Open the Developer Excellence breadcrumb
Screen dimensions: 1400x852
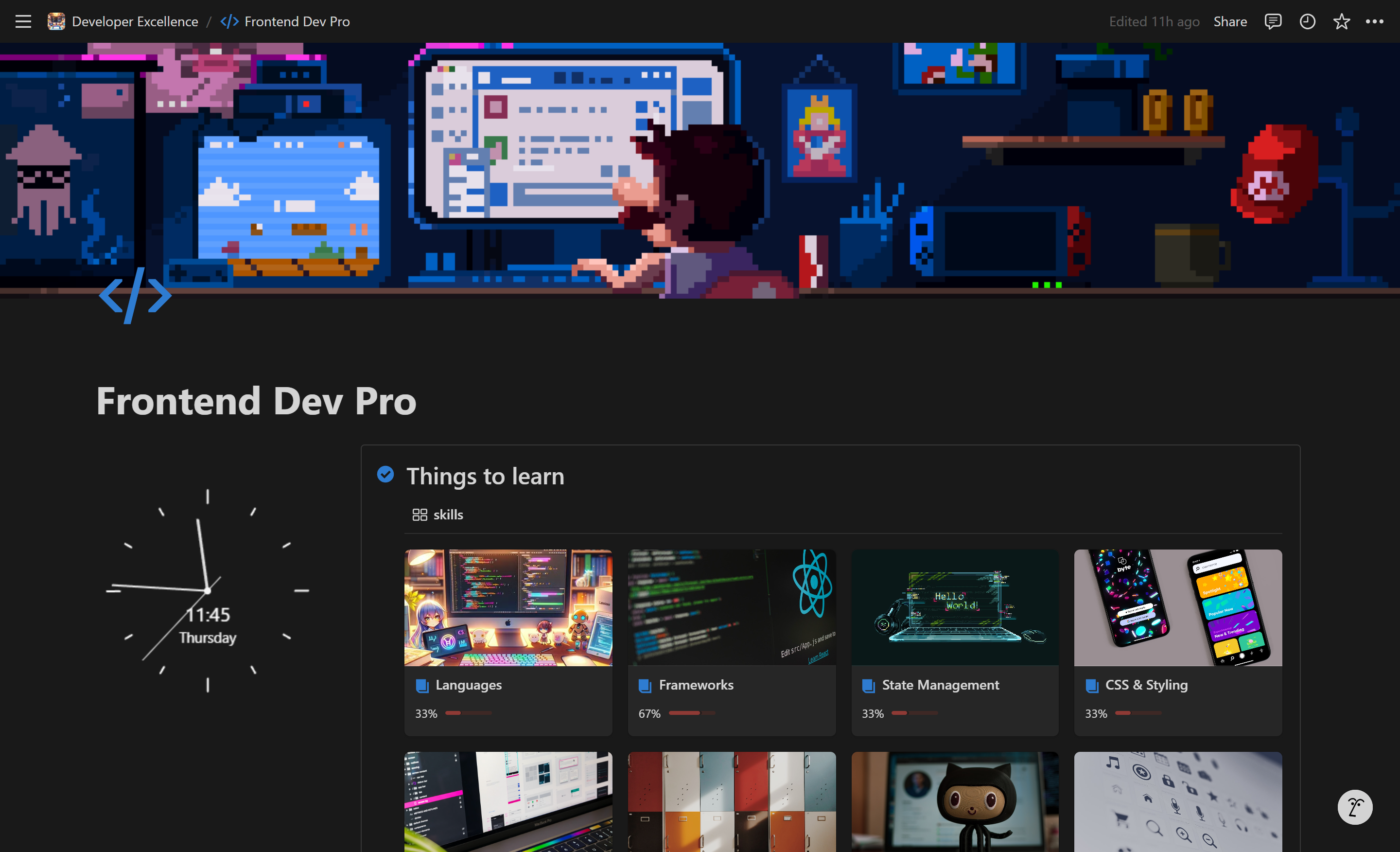tap(135, 21)
